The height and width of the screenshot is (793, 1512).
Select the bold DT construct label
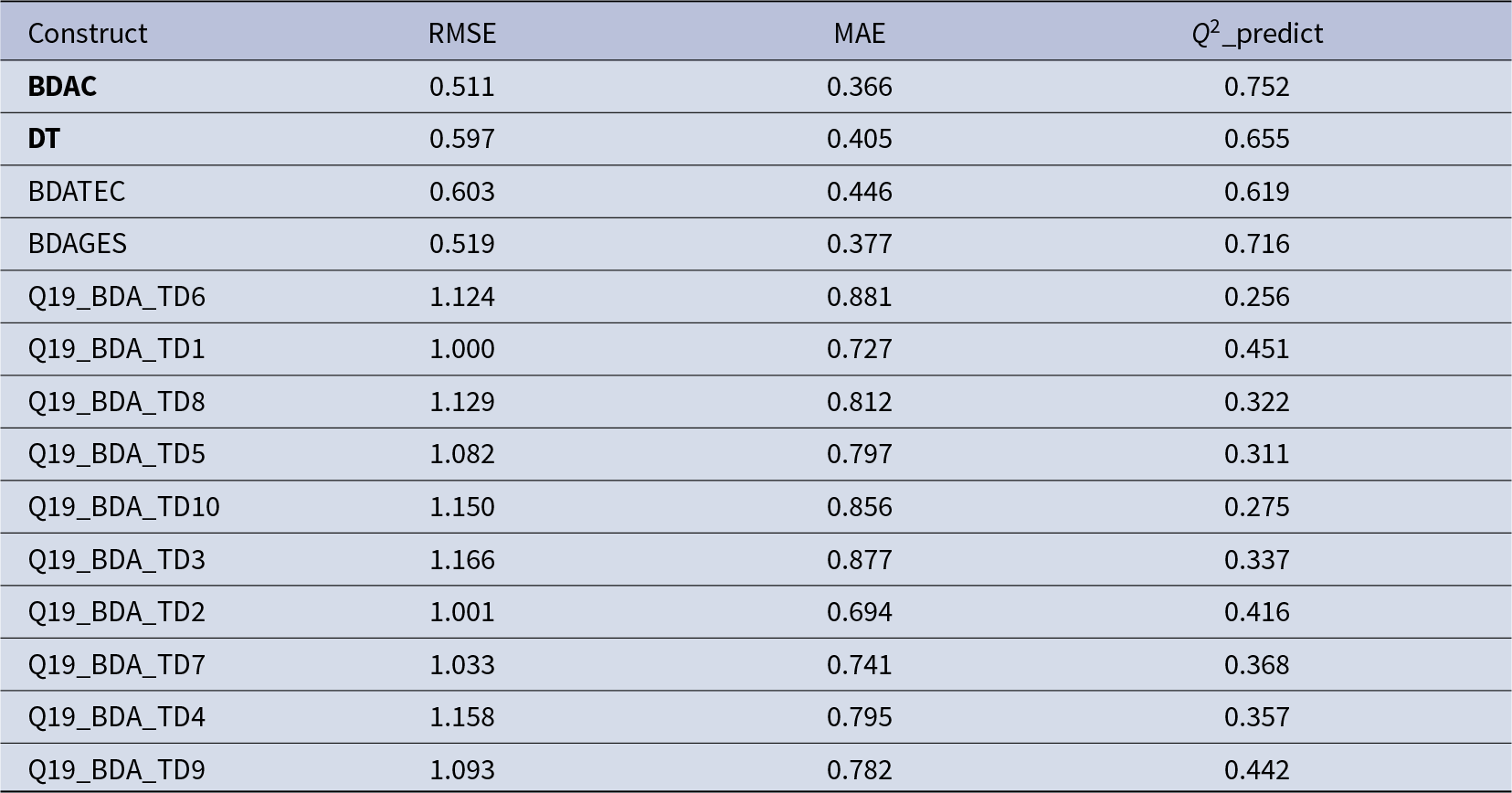(x=44, y=138)
